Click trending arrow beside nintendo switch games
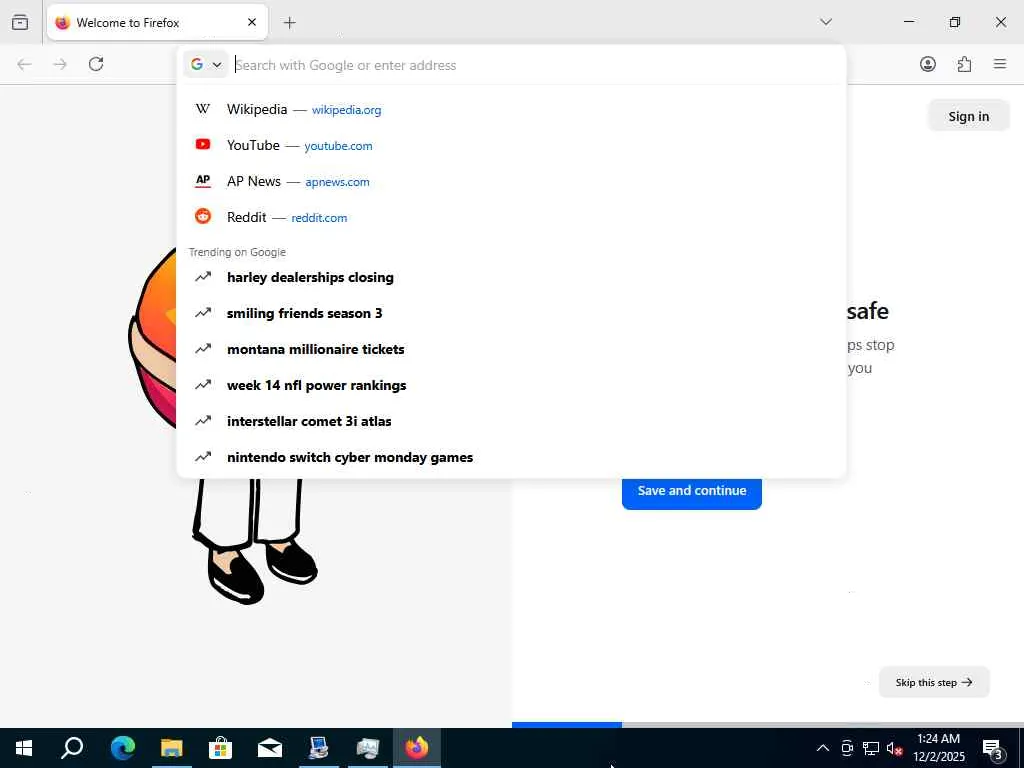 pyautogui.click(x=203, y=456)
